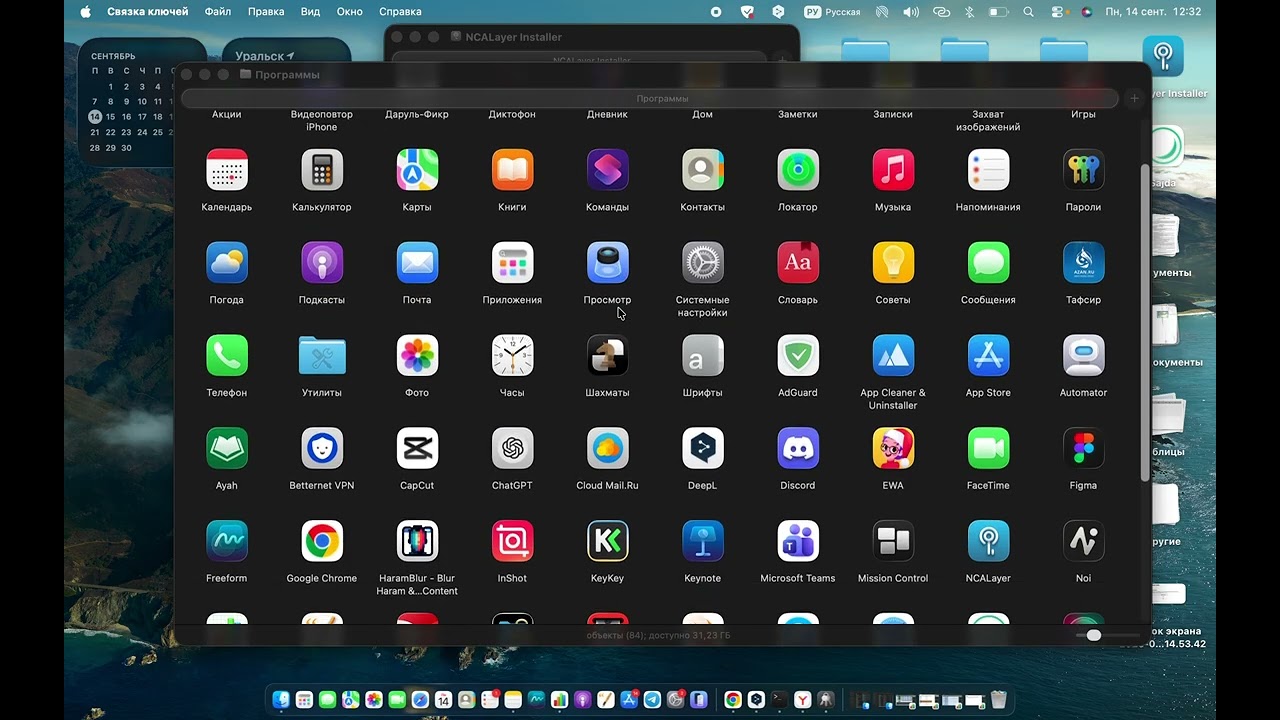
Task: Open the Словарь dictionary app
Action: pyautogui.click(x=798, y=263)
